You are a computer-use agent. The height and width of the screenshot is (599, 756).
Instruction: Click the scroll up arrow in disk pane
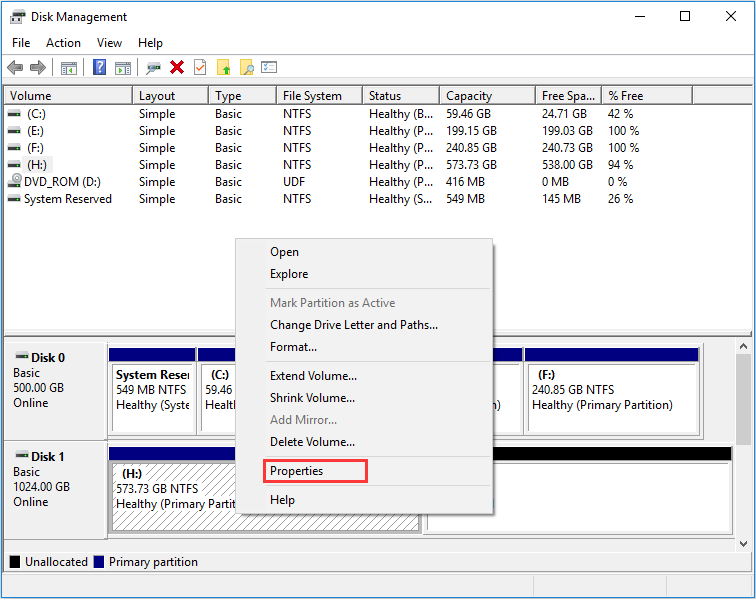click(x=743, y=346)
